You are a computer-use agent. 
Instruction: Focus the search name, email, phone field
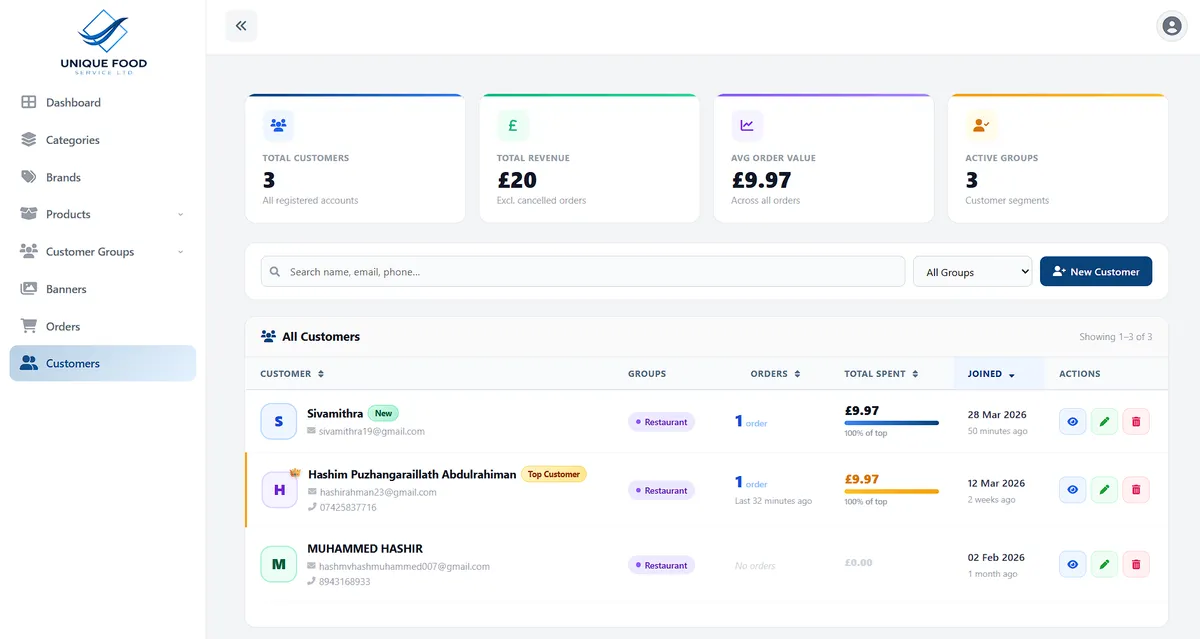pyautogui.click(x=583, y=272)
